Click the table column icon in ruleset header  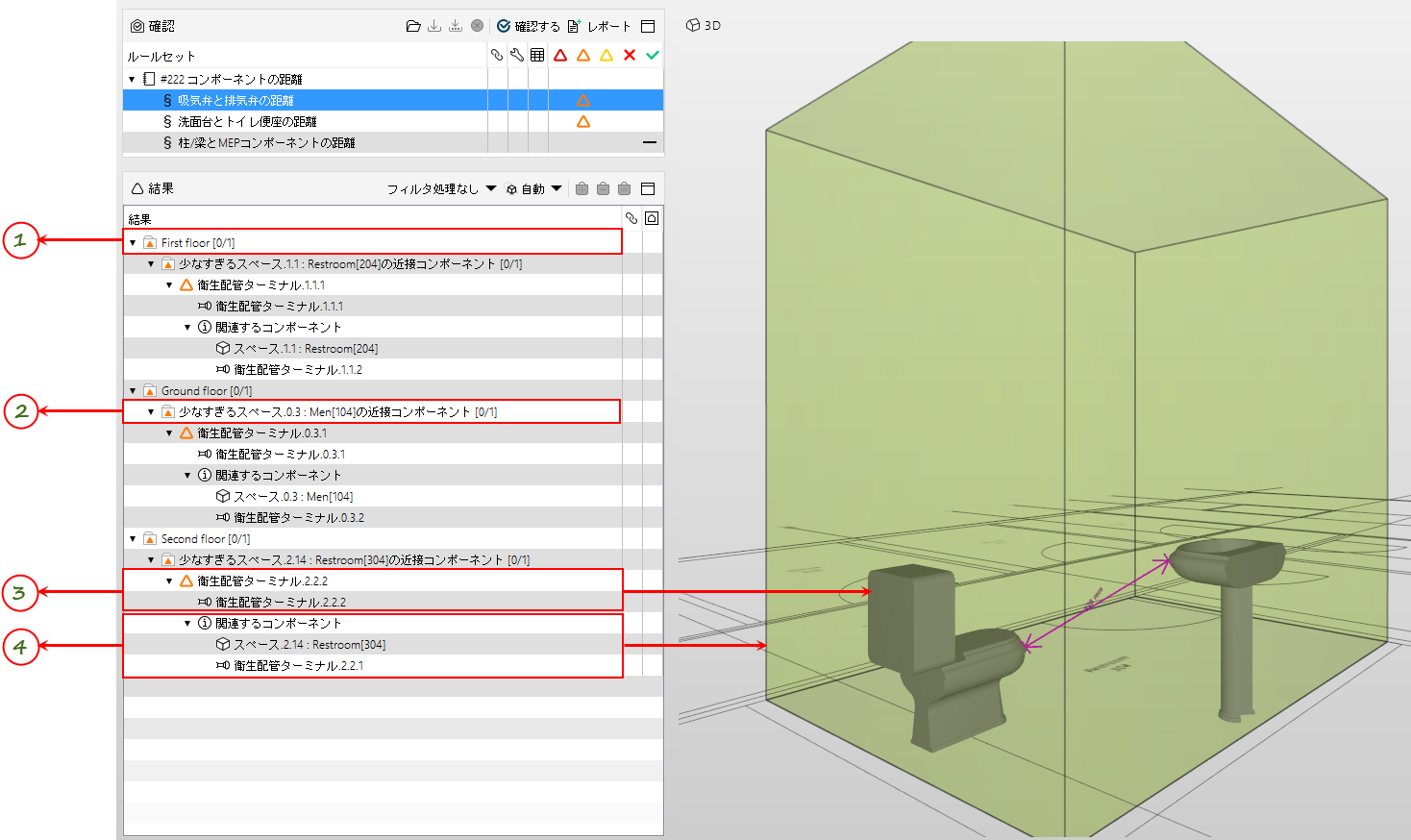coord(537,55)
